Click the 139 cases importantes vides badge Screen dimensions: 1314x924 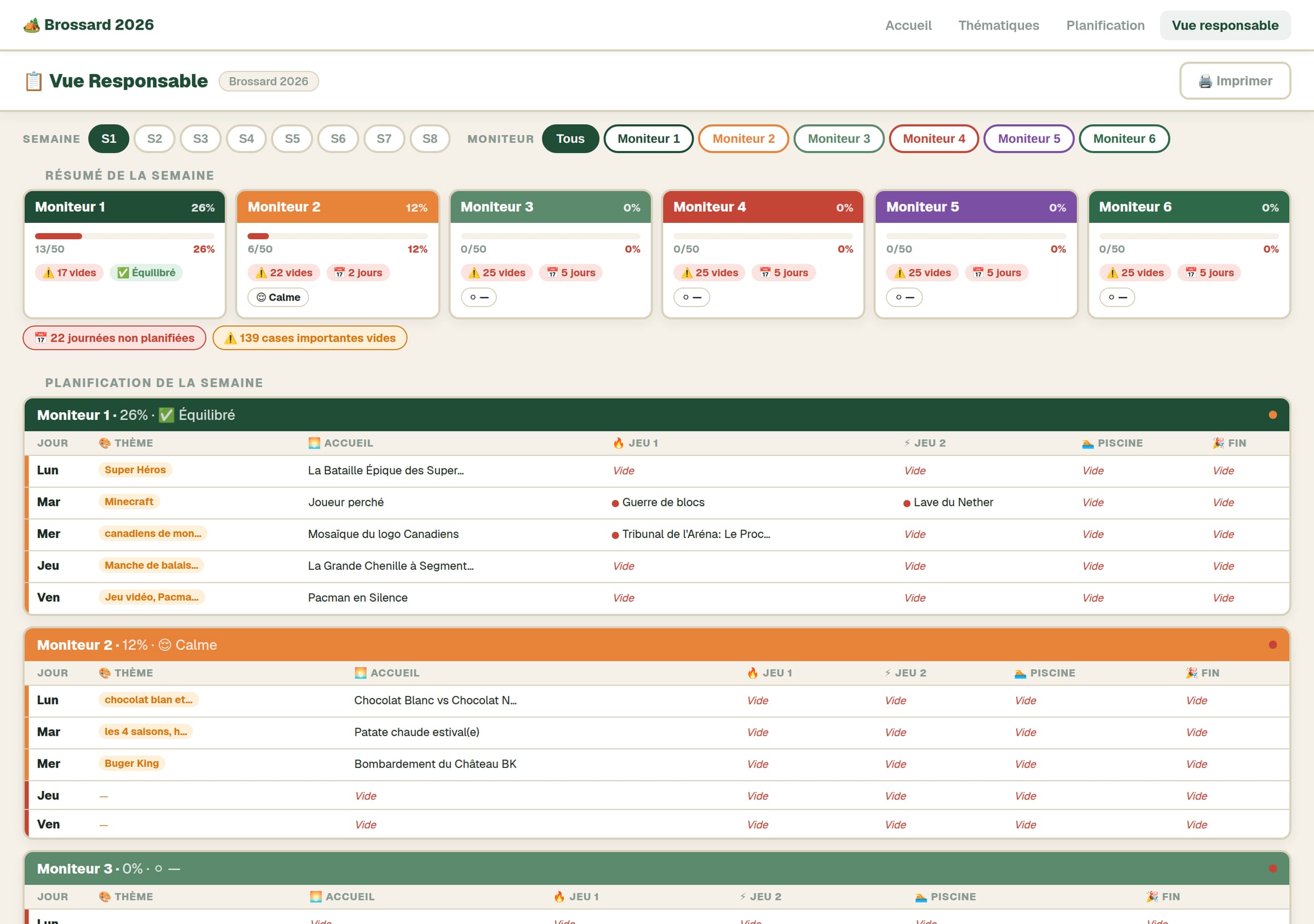(x=310, y=338)
